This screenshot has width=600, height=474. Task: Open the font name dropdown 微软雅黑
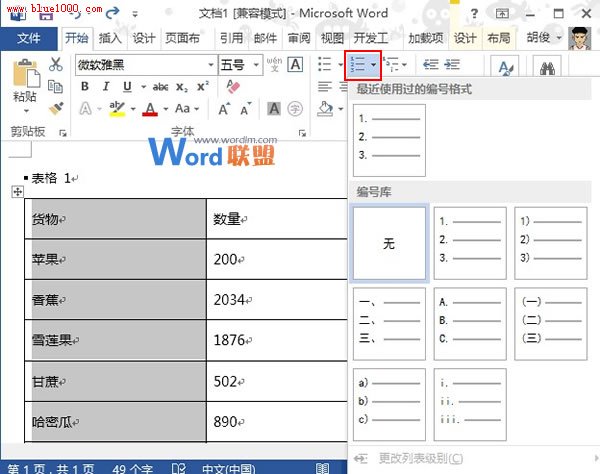[x=143, y=65]
